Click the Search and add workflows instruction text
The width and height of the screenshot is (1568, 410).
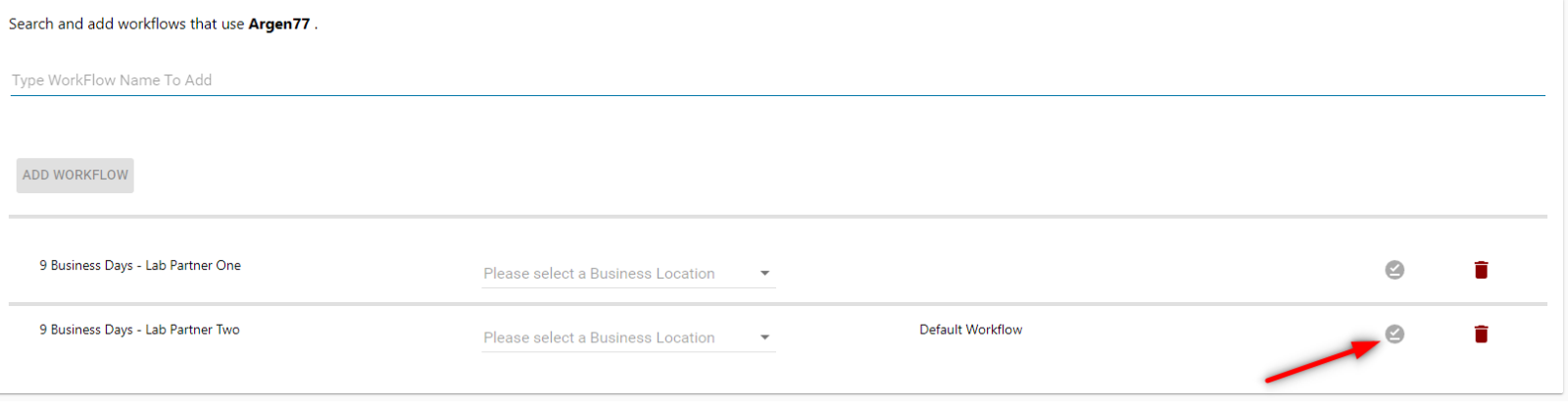pos(163,24)
